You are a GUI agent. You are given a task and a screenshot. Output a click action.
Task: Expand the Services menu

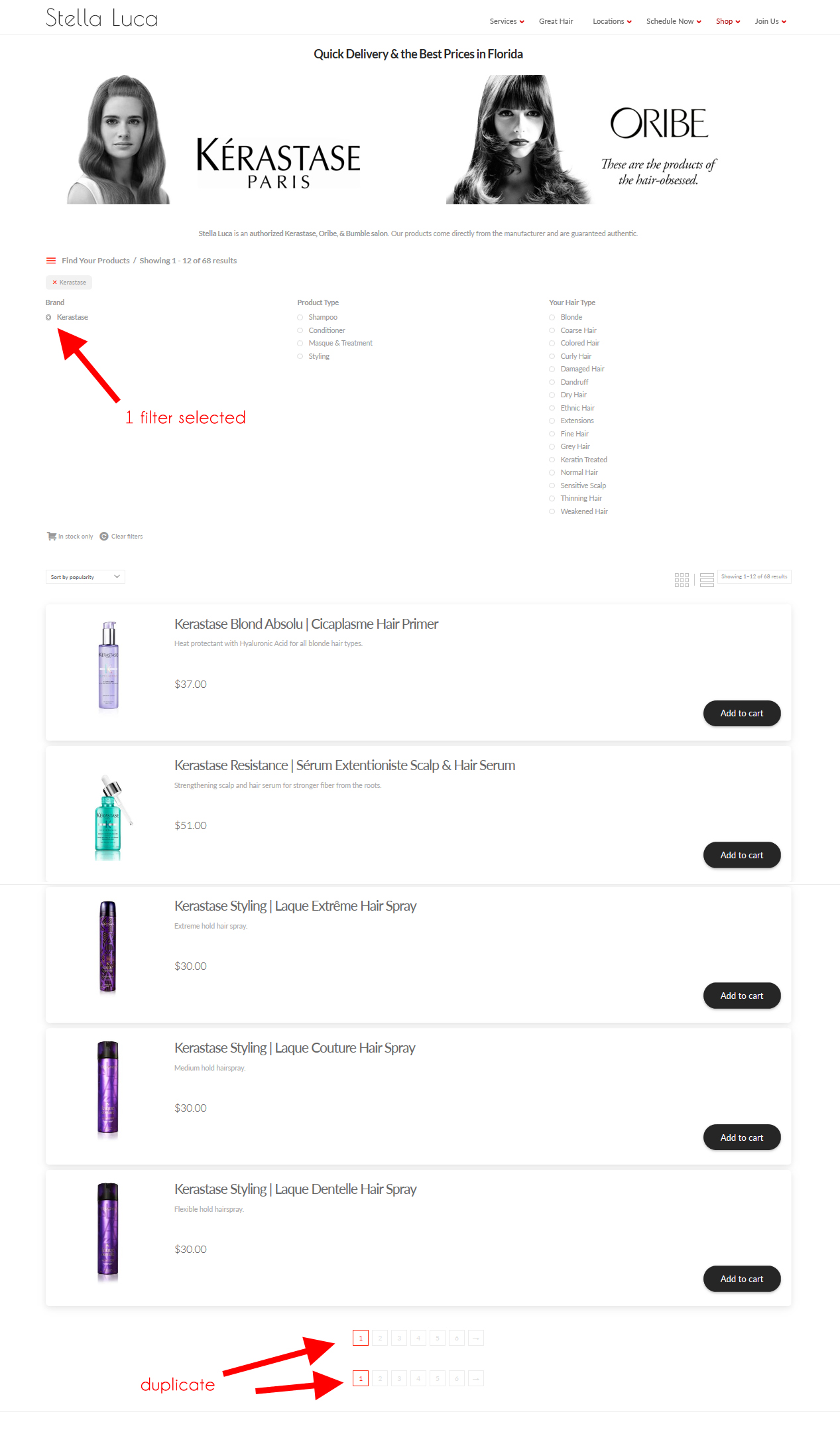pyautogui.click(x=507, y=21)
